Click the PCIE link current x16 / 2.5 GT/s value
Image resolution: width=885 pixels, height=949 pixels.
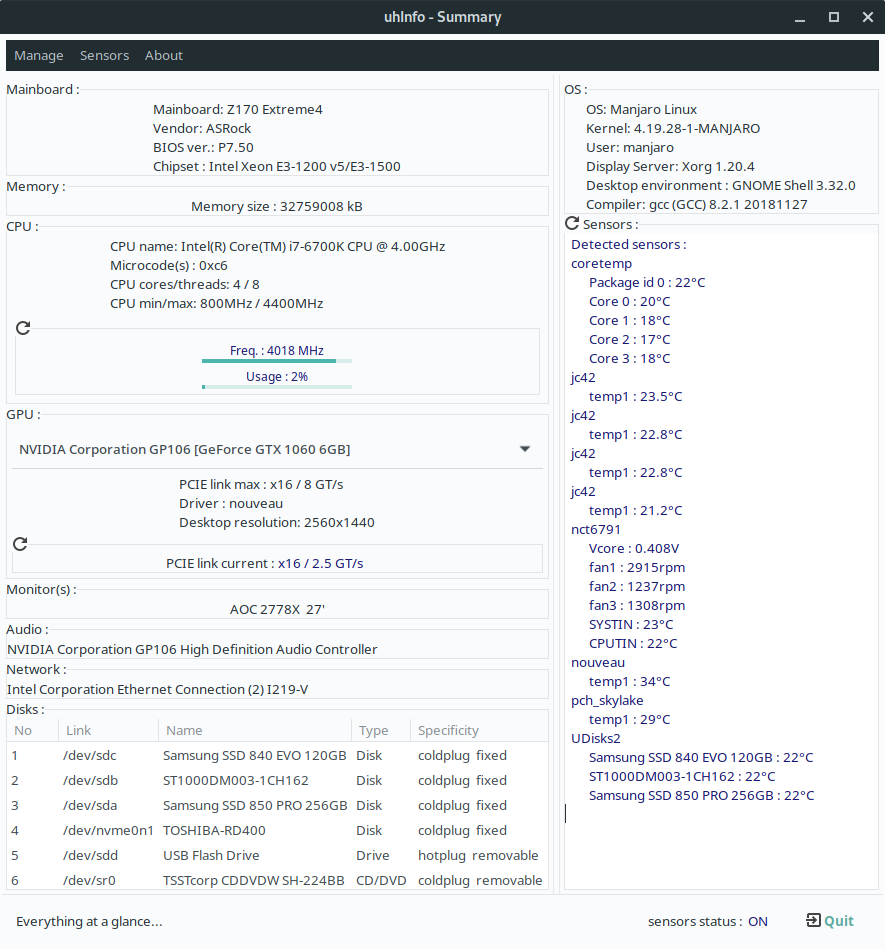320,563
